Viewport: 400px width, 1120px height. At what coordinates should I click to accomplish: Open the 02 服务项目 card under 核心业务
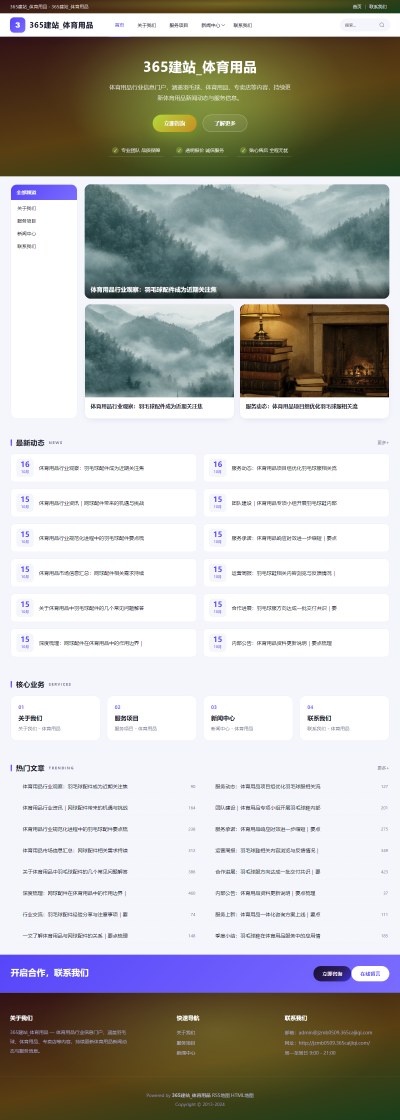(151, 718)
